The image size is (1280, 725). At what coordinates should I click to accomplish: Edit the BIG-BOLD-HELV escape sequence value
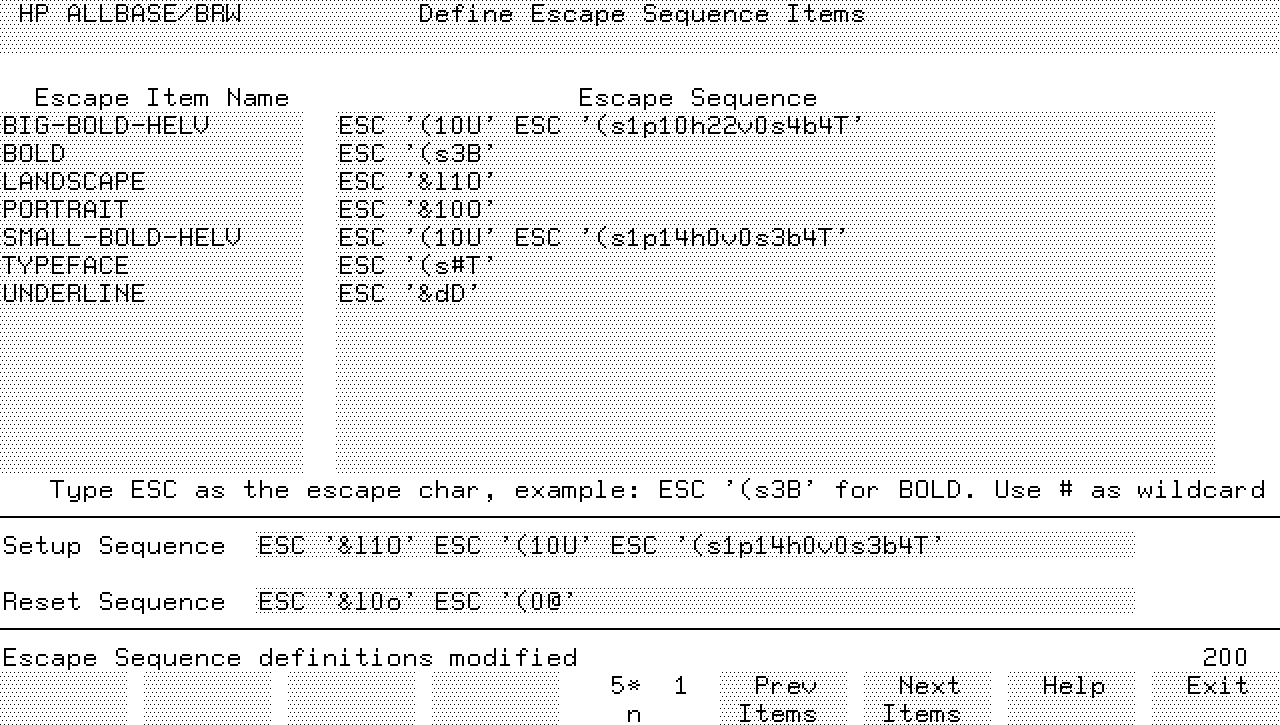tap(600, 126)
